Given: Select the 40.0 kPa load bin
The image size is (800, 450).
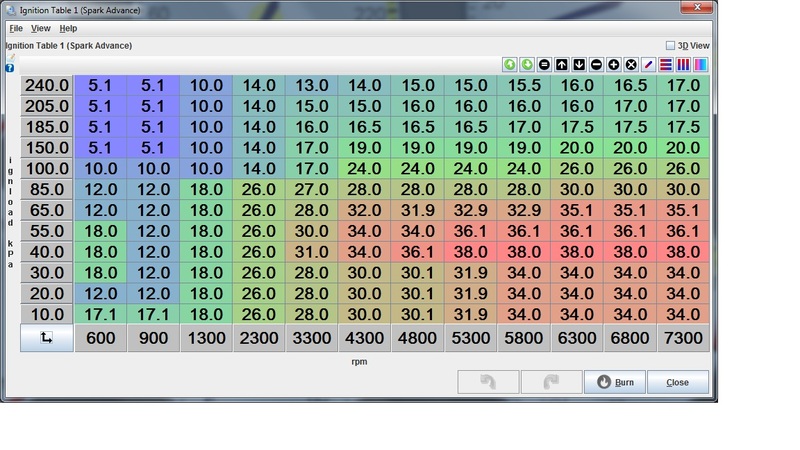Looking at the screenshot, I should tap(46, 252).
